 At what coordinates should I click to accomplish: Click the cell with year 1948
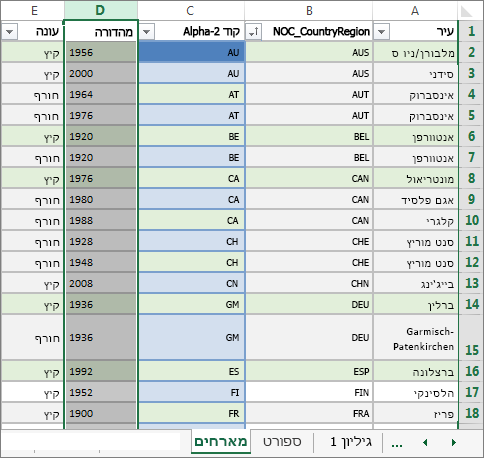coord(101,262)
